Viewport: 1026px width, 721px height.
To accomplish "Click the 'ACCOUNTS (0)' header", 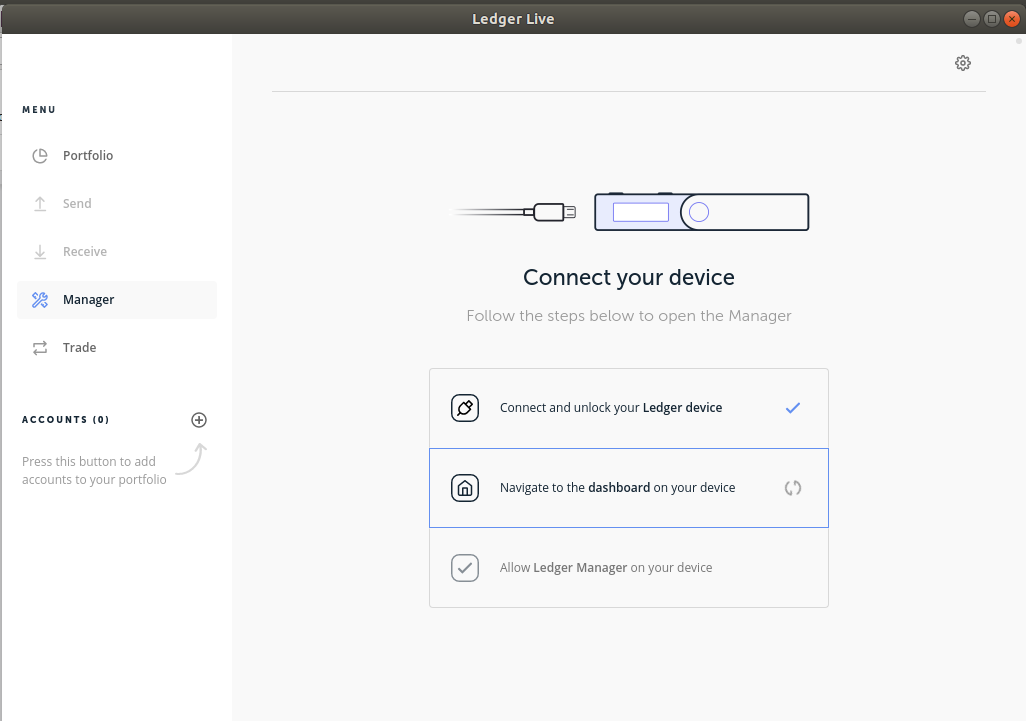I will click(65, 419).
